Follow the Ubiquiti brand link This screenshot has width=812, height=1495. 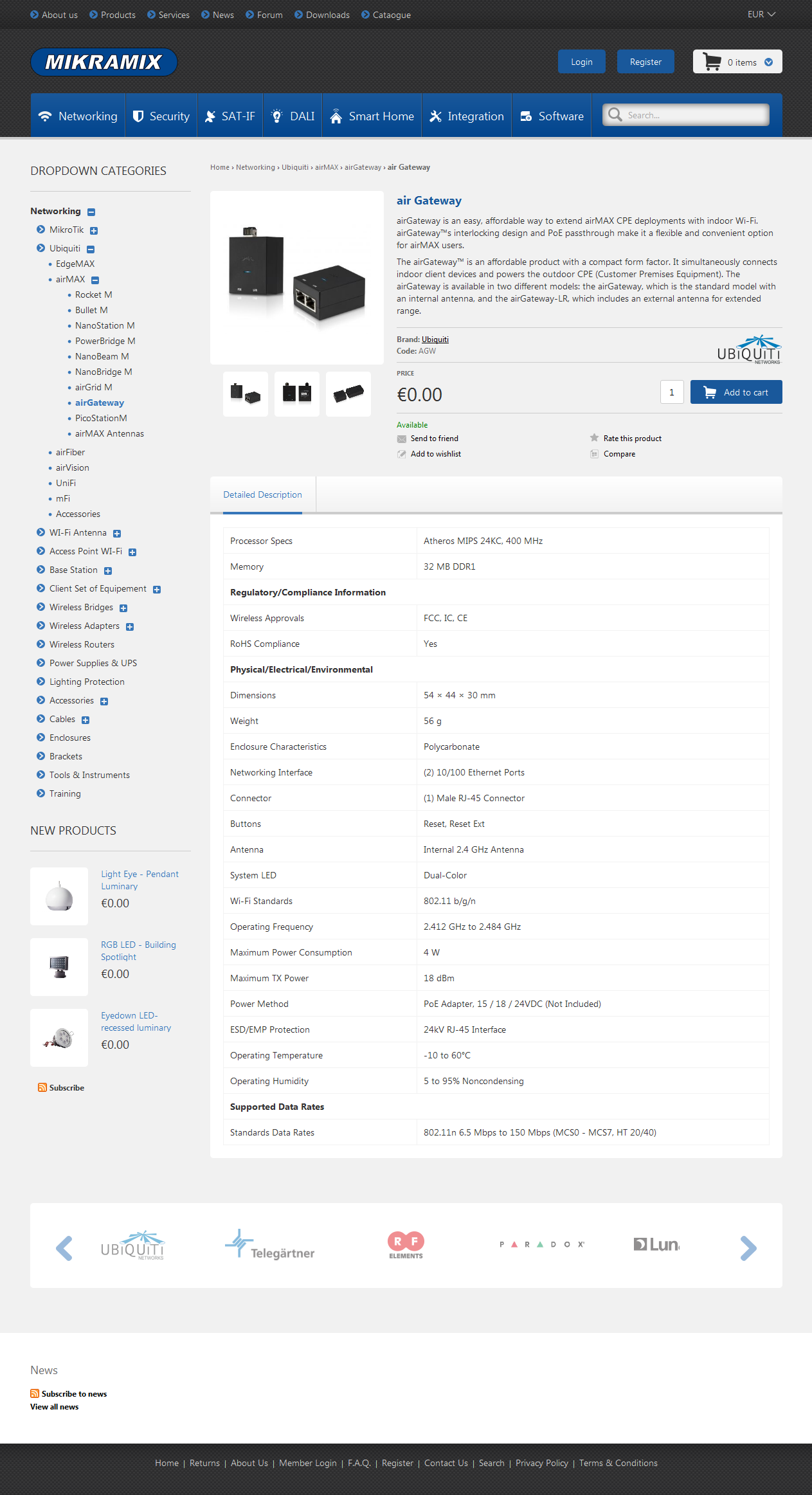[435, 340]
